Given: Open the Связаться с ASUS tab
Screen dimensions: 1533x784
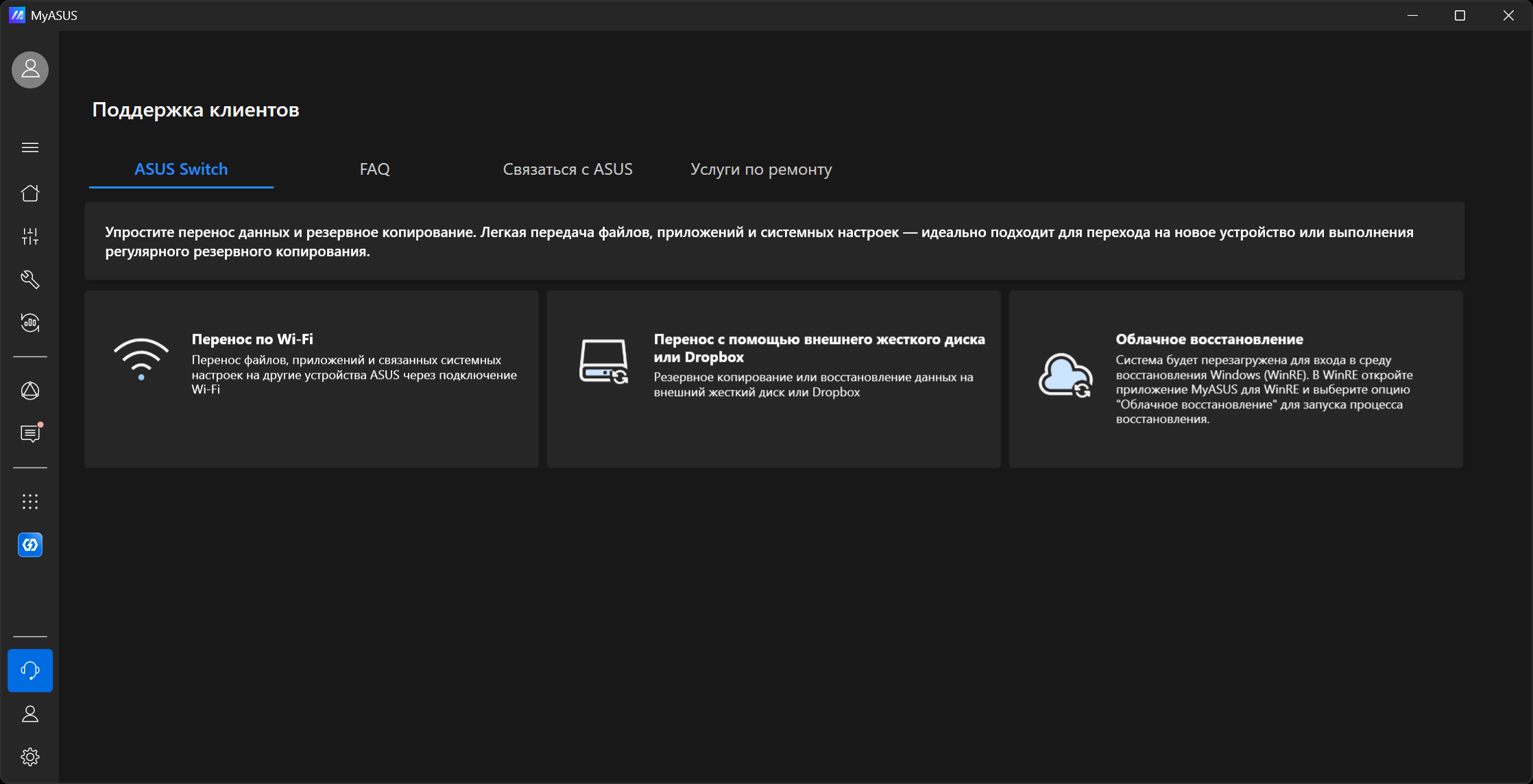Looking at the screenshot, I should point(568,169).
